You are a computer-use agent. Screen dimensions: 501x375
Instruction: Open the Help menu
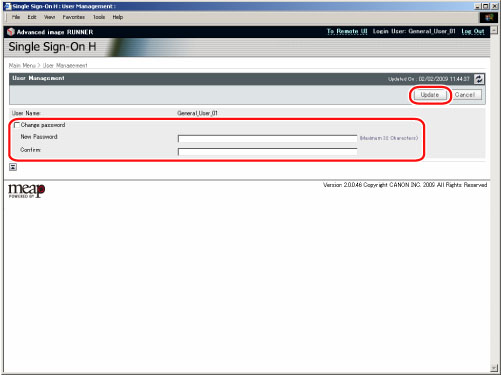pyautogui.click(x=118, y=17)
